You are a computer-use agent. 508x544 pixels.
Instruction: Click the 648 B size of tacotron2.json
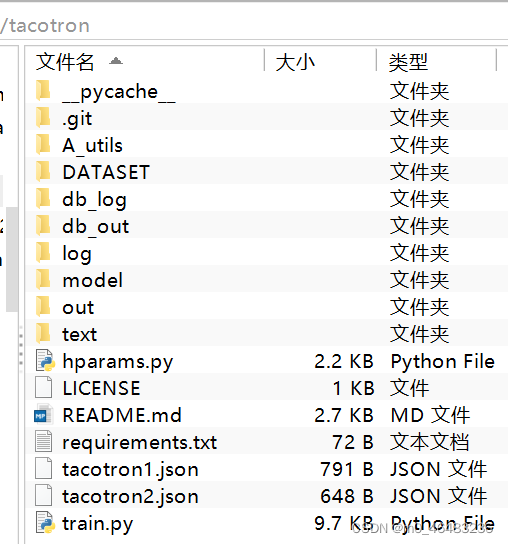tap(347, 496)
